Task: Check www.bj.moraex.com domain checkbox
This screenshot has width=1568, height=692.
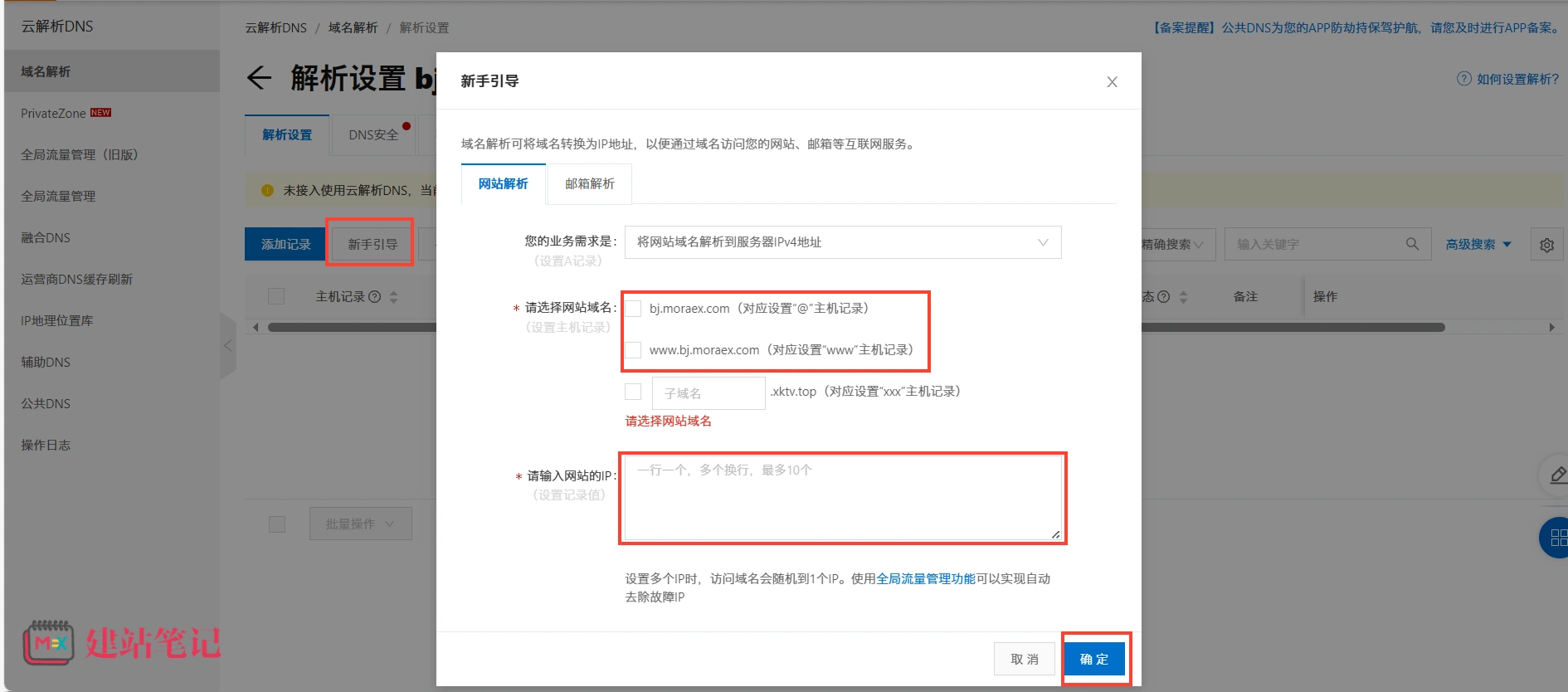Action: (633, 350)
